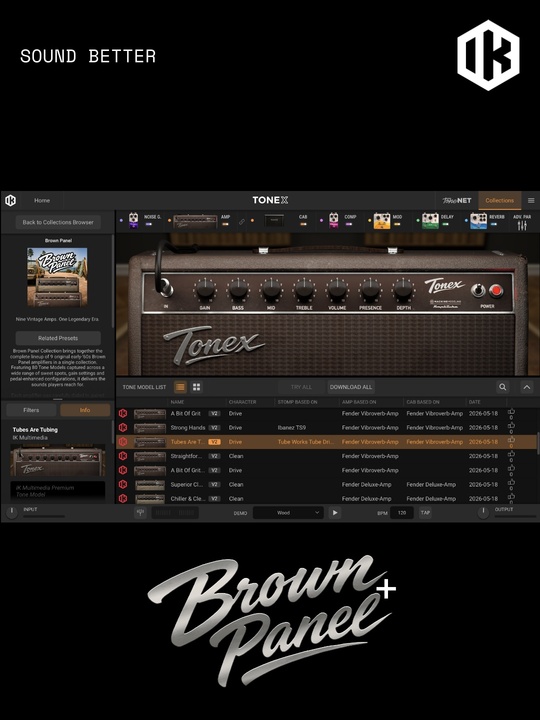The width and height of the screenshot is (540, 720).
Task: Select the yellow MOD pedal icon
Action: [382, 221]
